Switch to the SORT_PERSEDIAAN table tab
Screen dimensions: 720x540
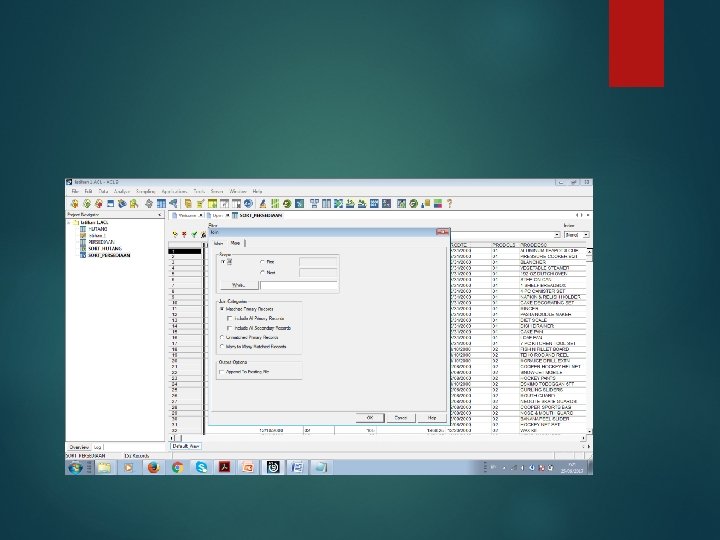[260, 215]
